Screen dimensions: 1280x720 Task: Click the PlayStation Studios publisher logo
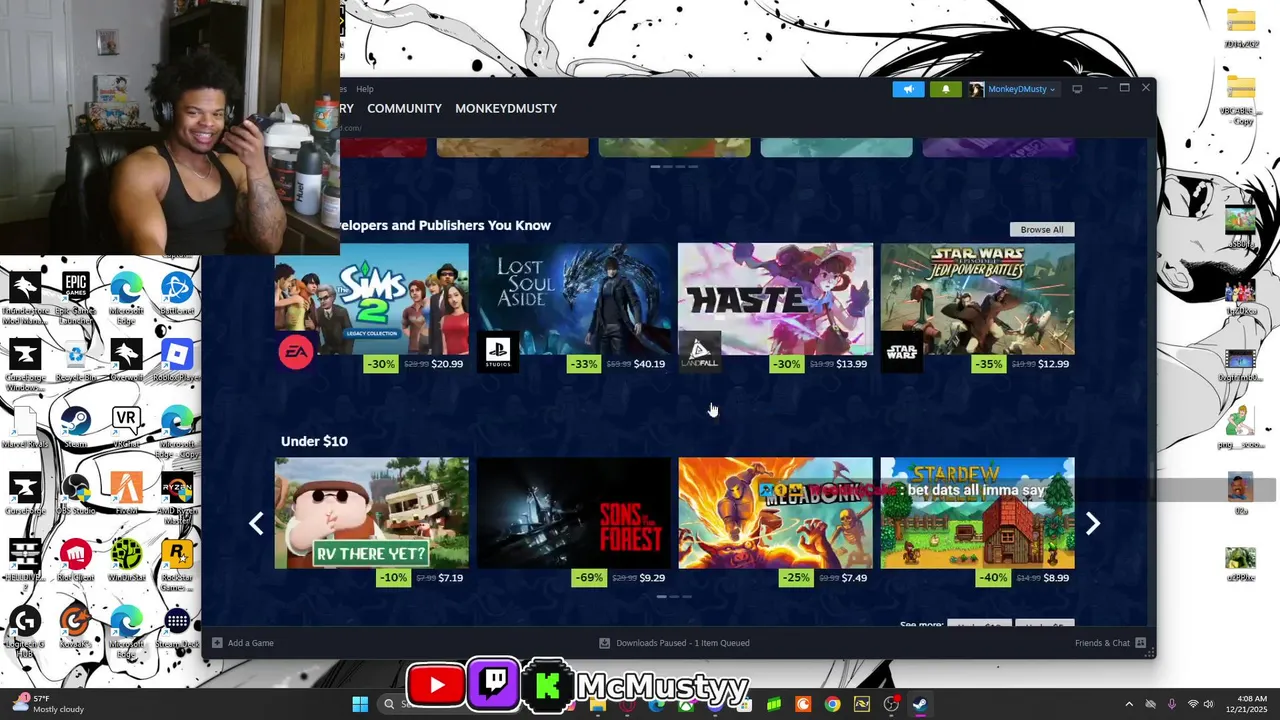(x=498, y=352)
